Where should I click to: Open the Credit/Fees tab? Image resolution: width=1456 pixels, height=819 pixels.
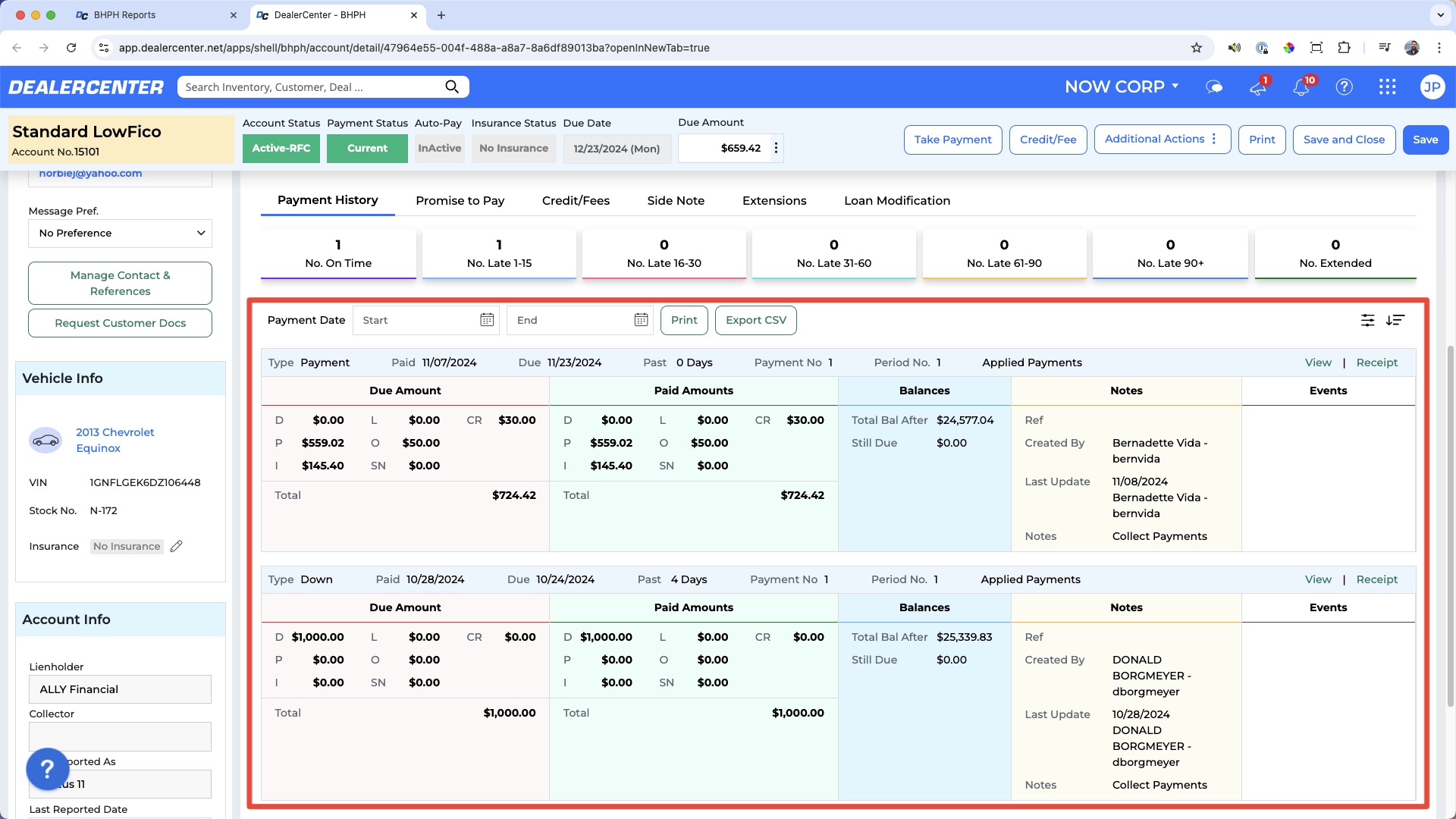point(576,201)
